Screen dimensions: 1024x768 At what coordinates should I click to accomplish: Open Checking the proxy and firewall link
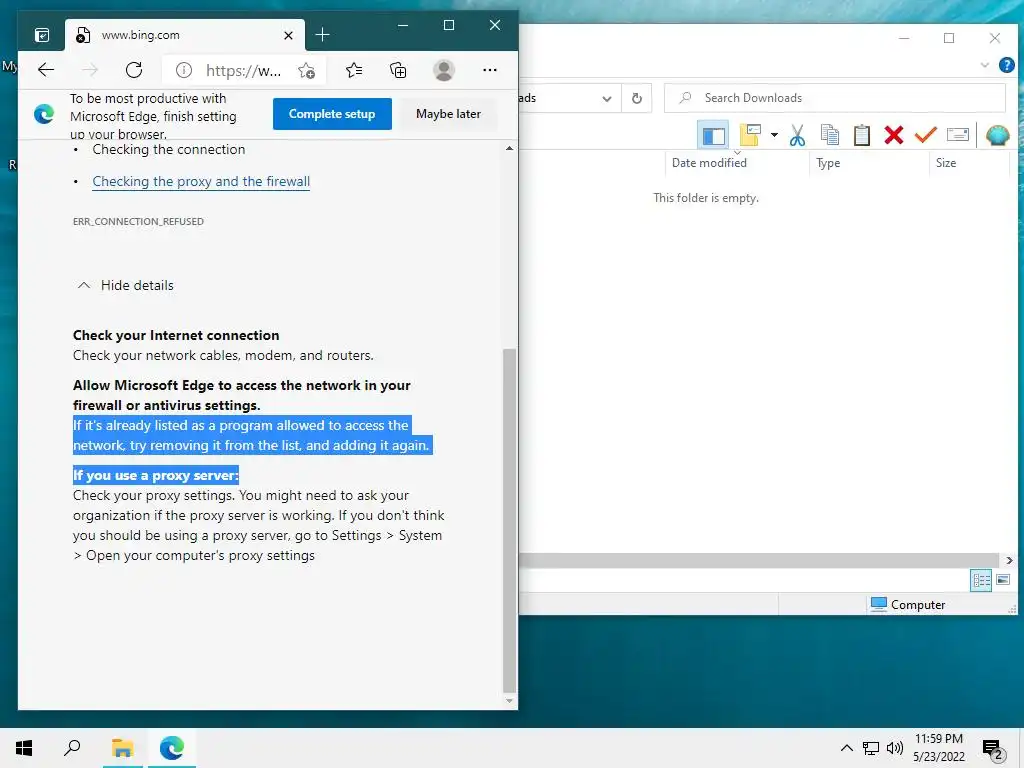(x=201, y=182)
